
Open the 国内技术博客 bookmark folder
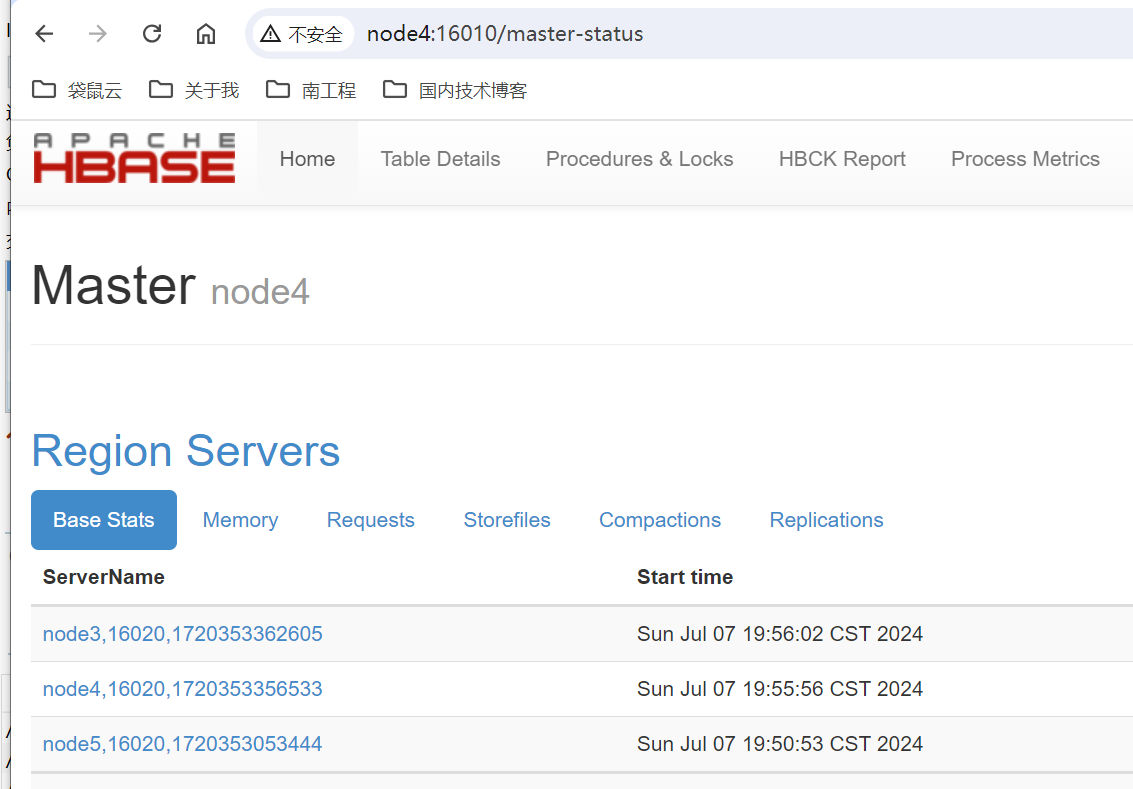pos(455,90)
